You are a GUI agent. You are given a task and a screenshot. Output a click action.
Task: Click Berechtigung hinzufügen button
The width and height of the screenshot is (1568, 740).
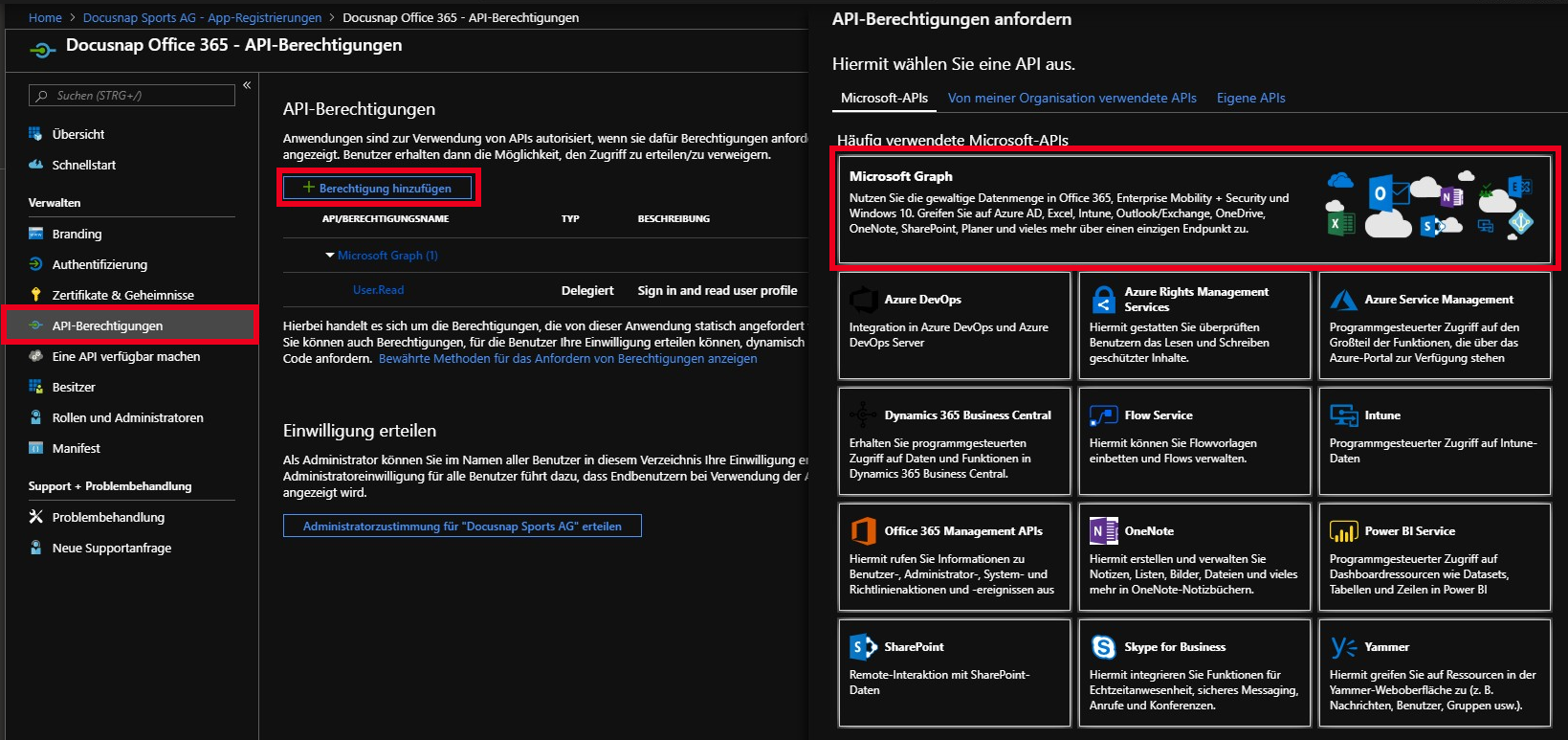coord(378,188)
